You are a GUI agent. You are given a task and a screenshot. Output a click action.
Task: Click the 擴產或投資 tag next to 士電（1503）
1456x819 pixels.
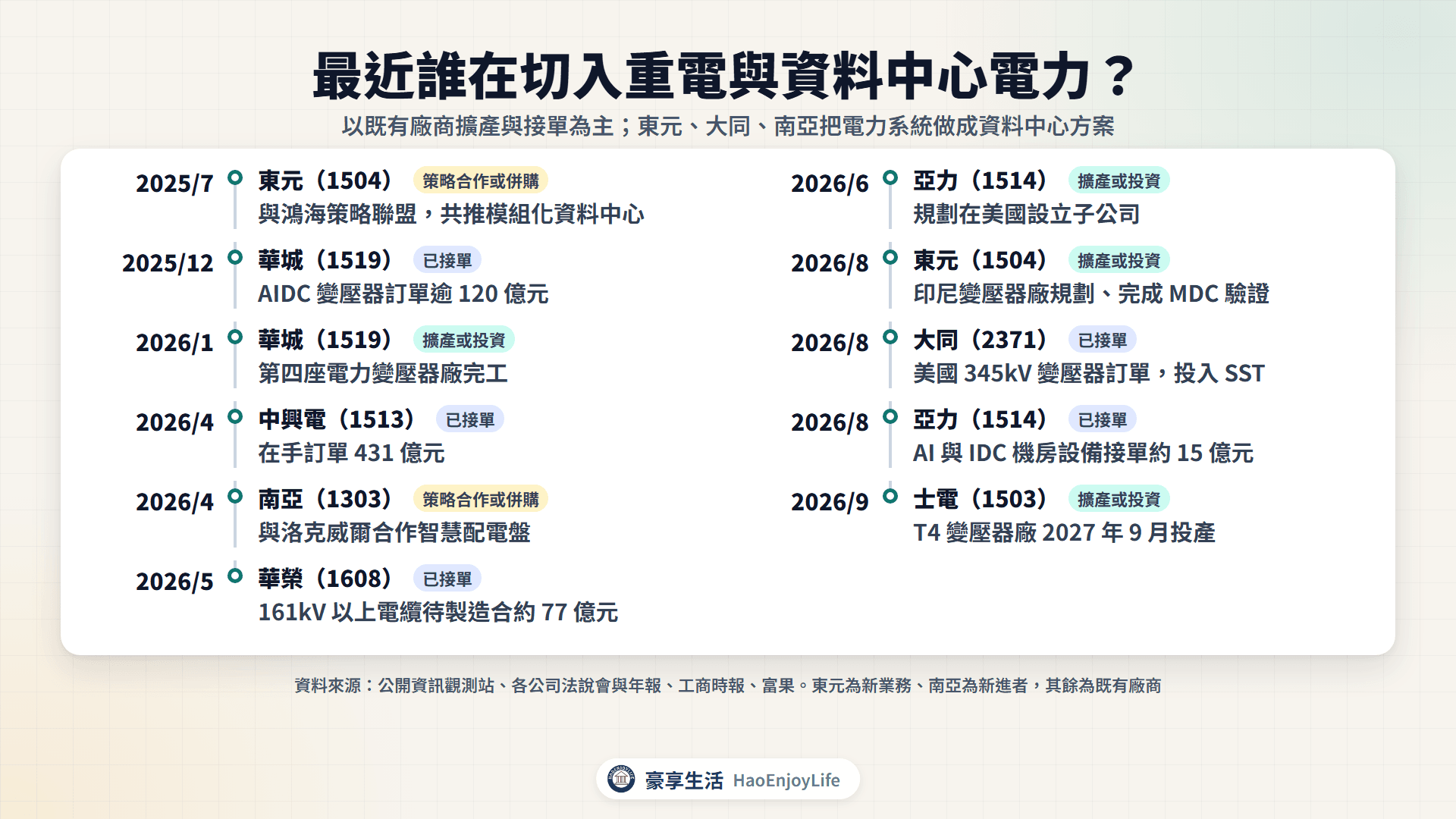tap(1119, 499)
